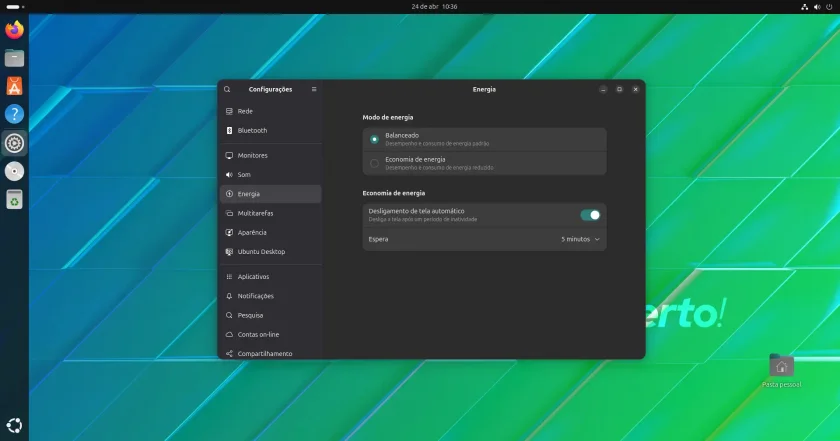The height and width of the screenshot is (441, 840).
Task: Click the volume icon in top bar
Action: [817, 7]
